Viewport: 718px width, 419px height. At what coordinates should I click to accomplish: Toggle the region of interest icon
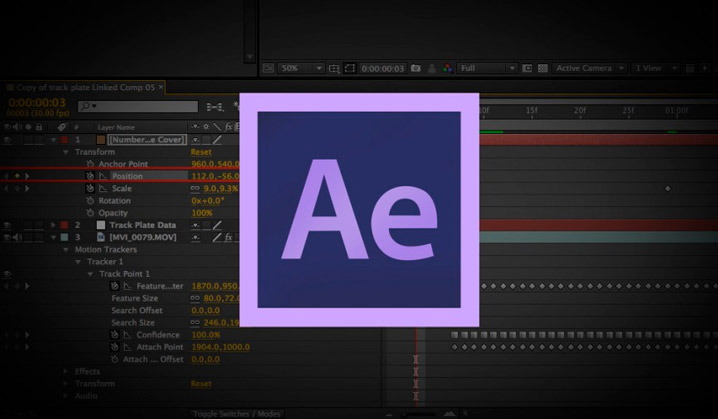point(350,68)
